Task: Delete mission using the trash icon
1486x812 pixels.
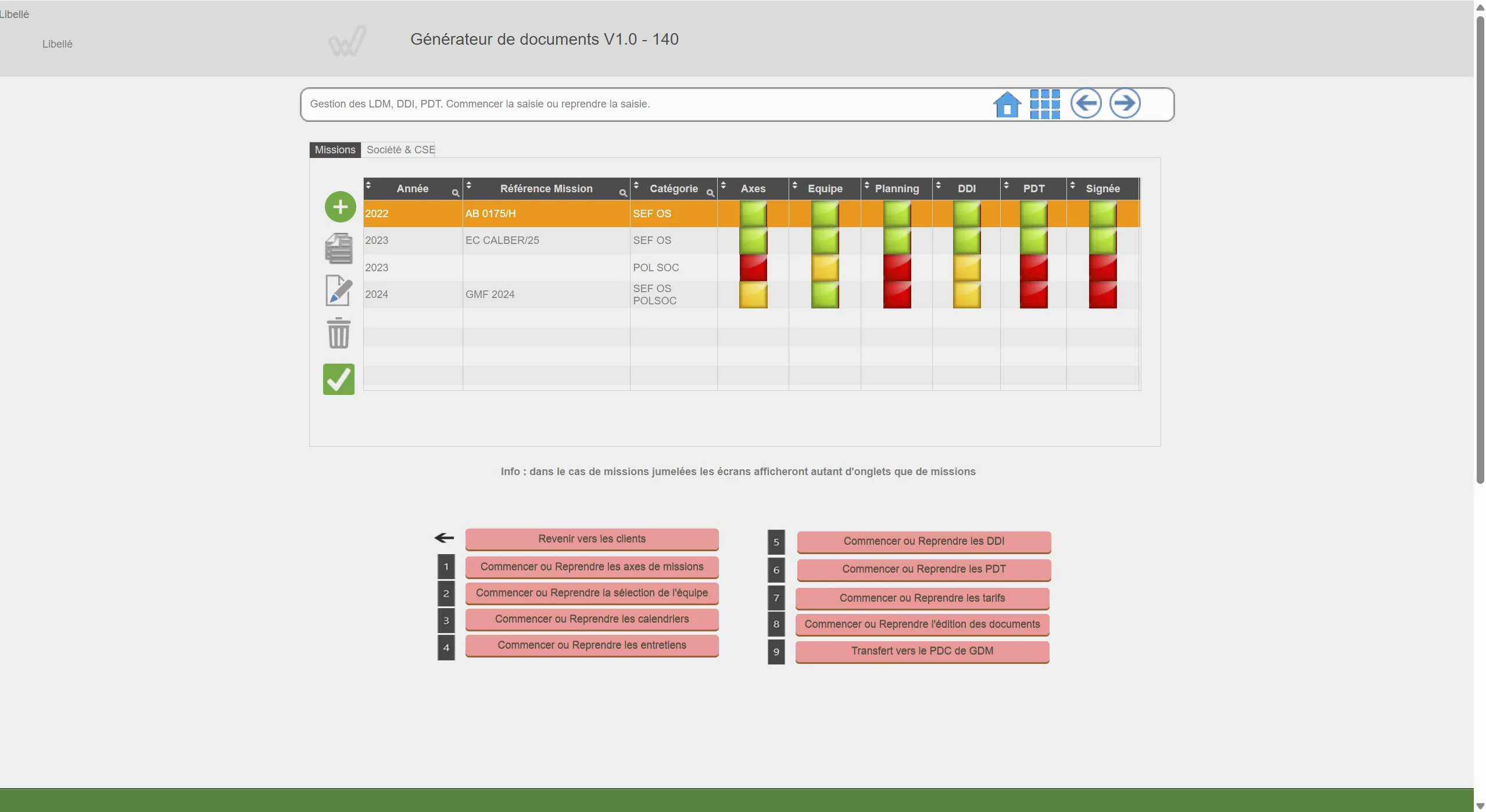Action: [x=339, y=333]
